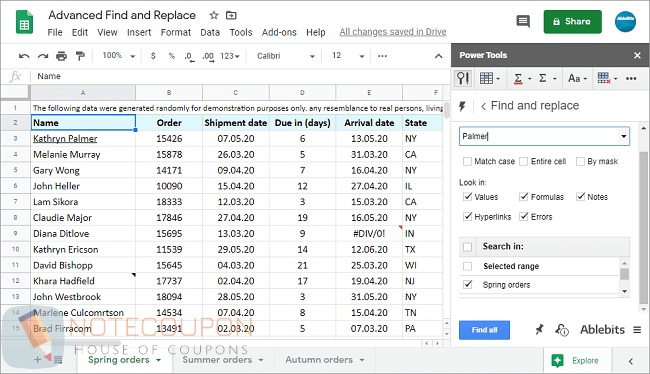
Task: Open the Kathryn Palmer hyperlink cell
Action: coord(65,138)
